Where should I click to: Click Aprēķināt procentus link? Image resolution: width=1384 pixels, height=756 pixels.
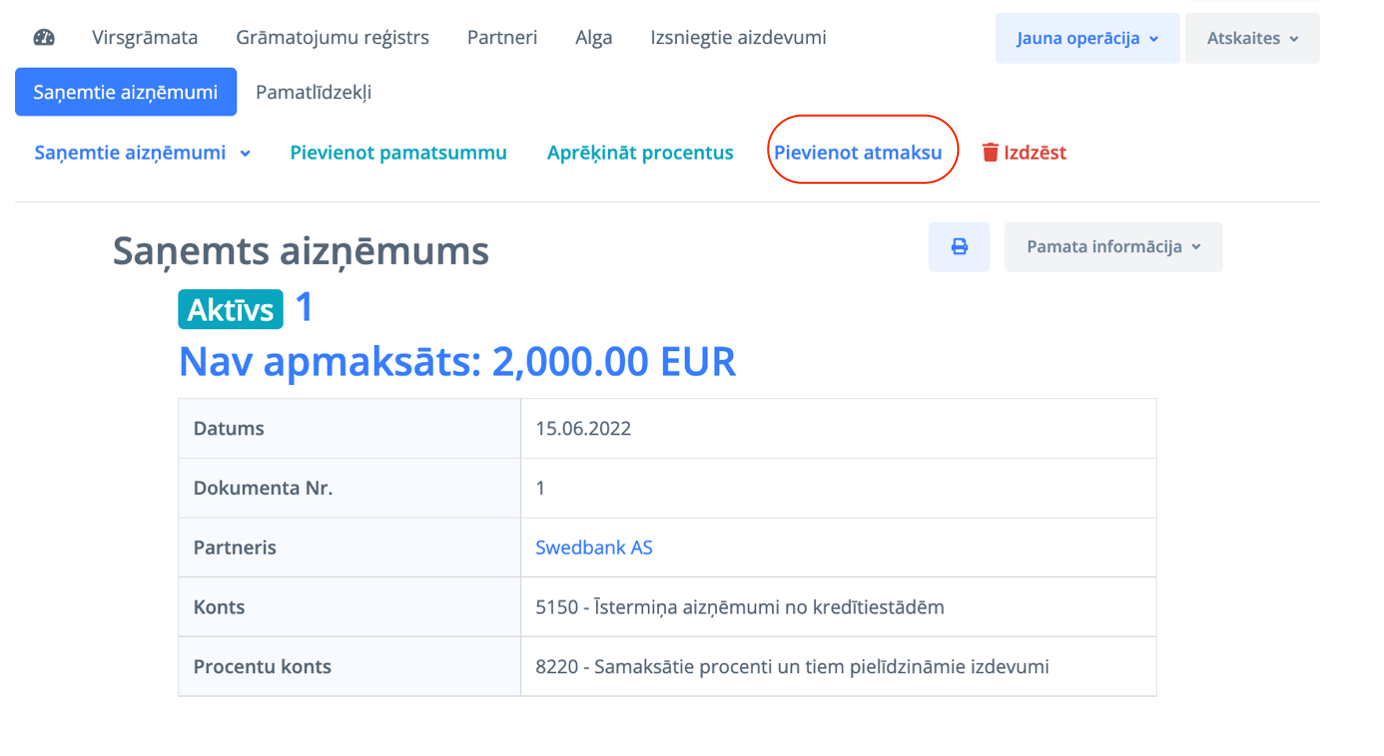[x=640, y=153]
